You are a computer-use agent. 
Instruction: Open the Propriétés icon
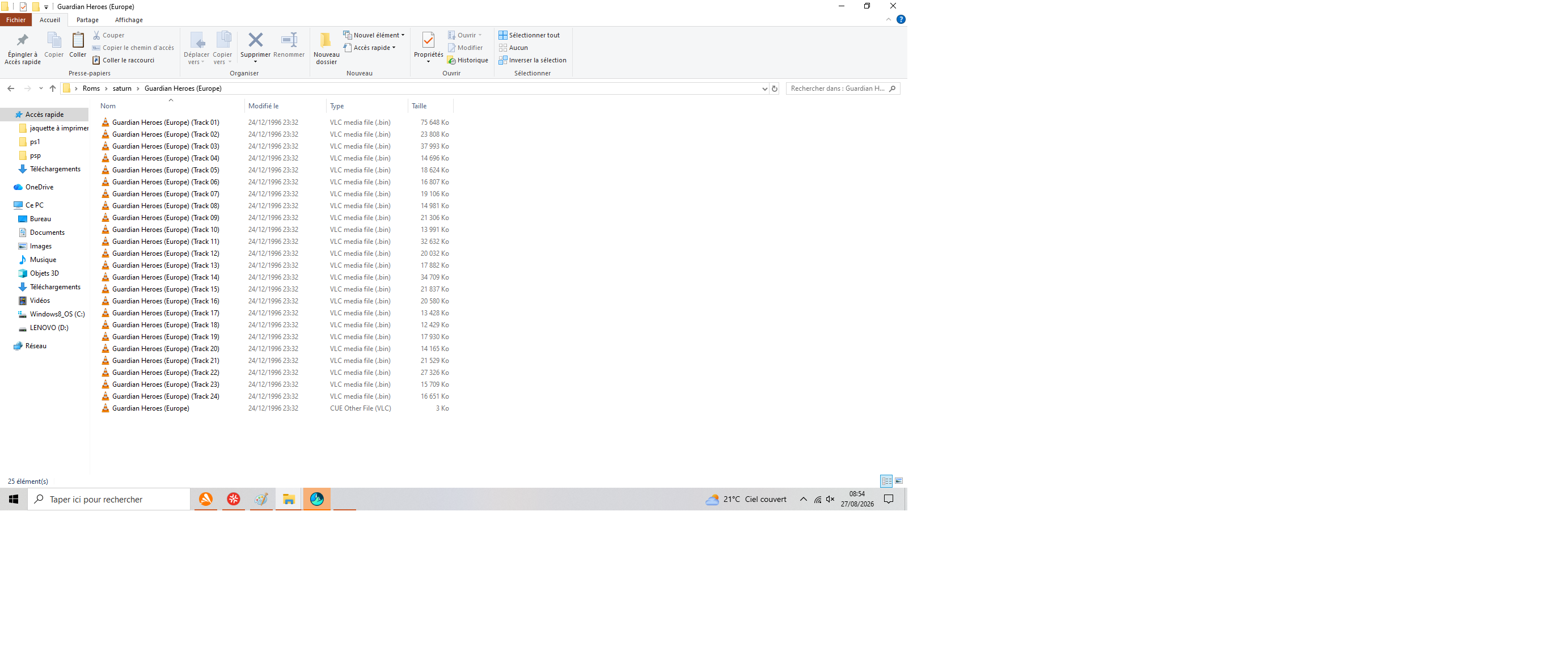click(x=428, y=41)
